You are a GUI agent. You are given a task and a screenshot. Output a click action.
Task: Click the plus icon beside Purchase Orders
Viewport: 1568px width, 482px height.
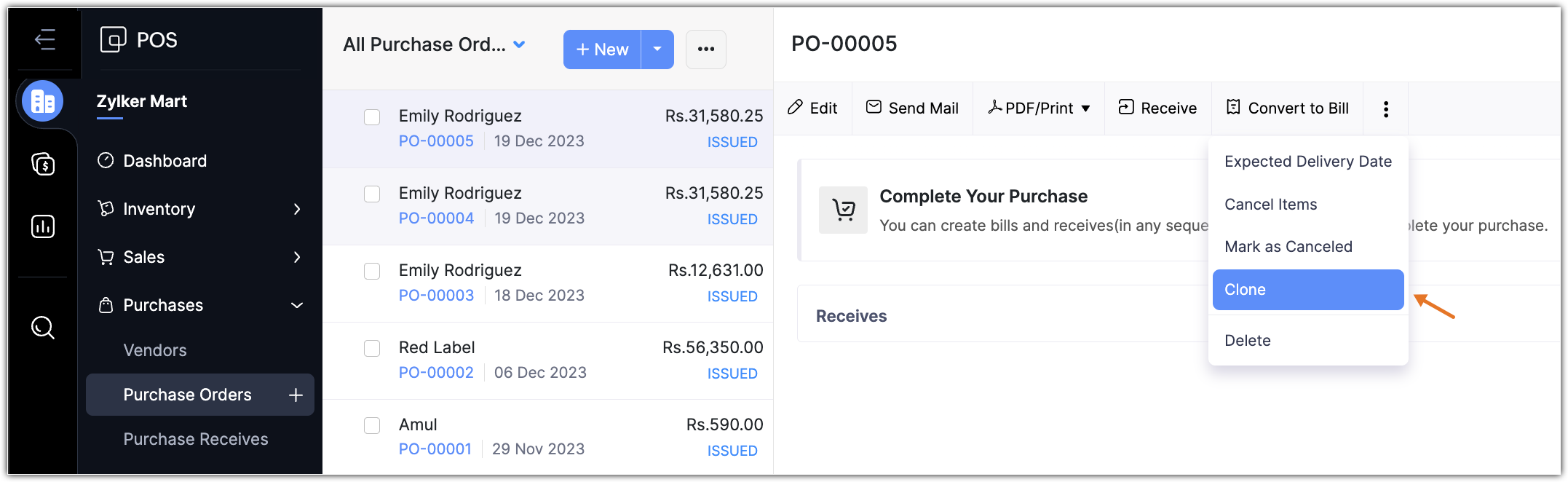(296, 395)
